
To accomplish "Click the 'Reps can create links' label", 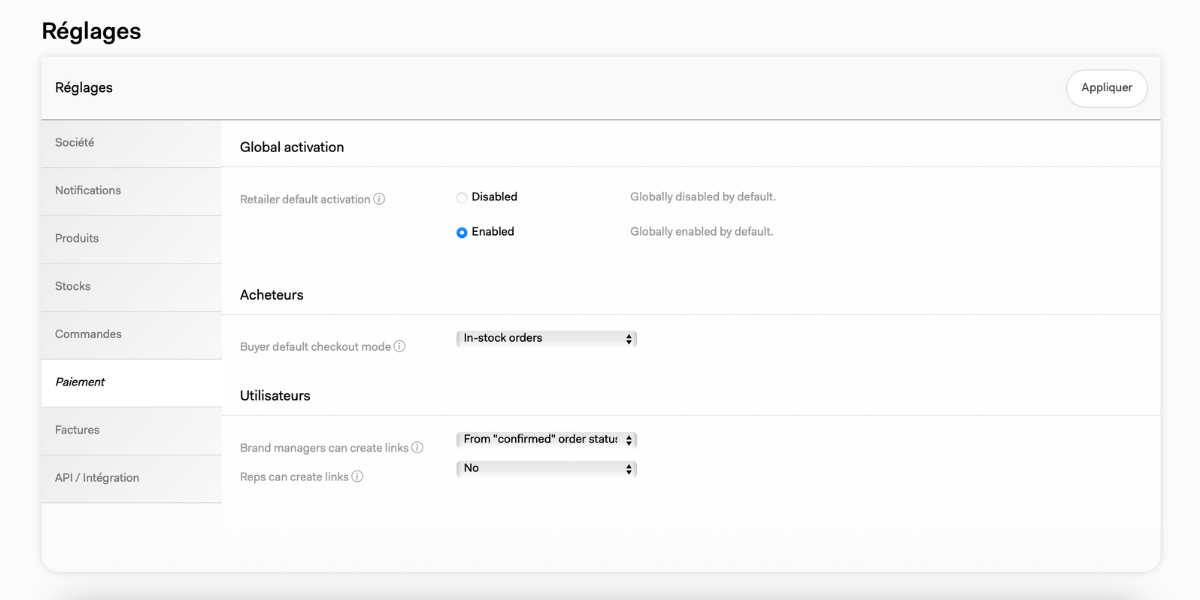I will (294, 477).
